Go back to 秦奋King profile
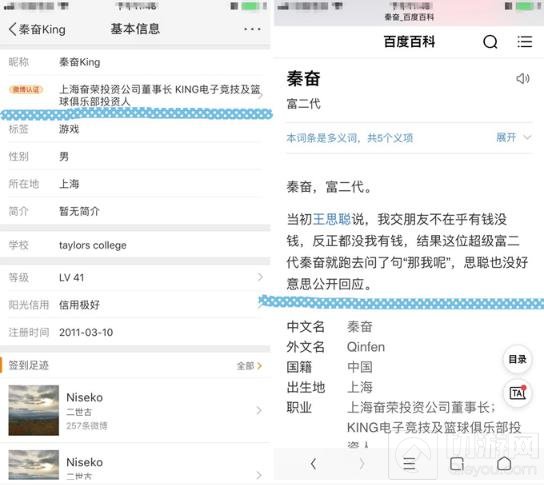544x485 pixels. pyautogui.click(x=37, y=29)
